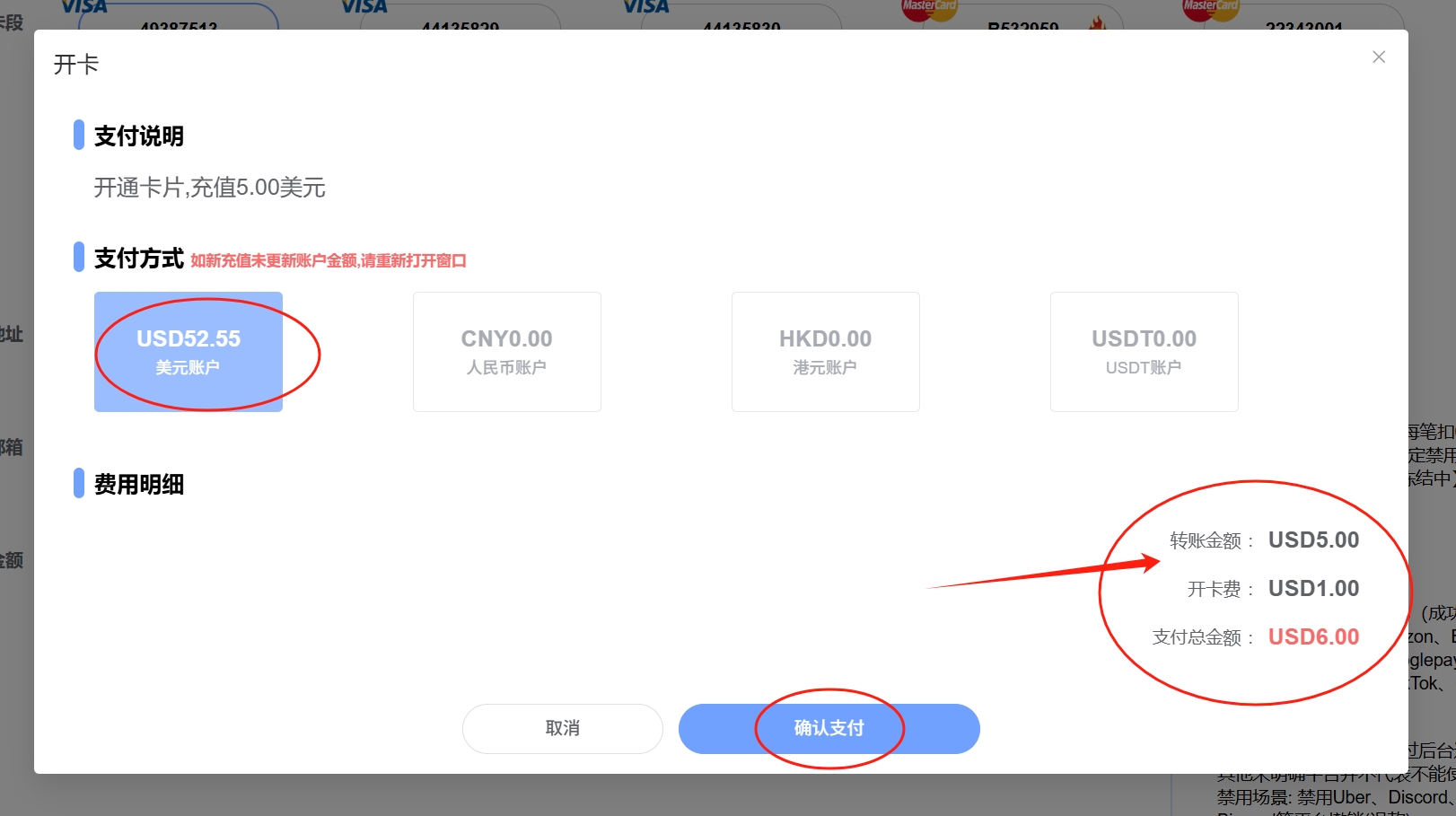Click the 开卡 dialog title

(x=76, y=65)
